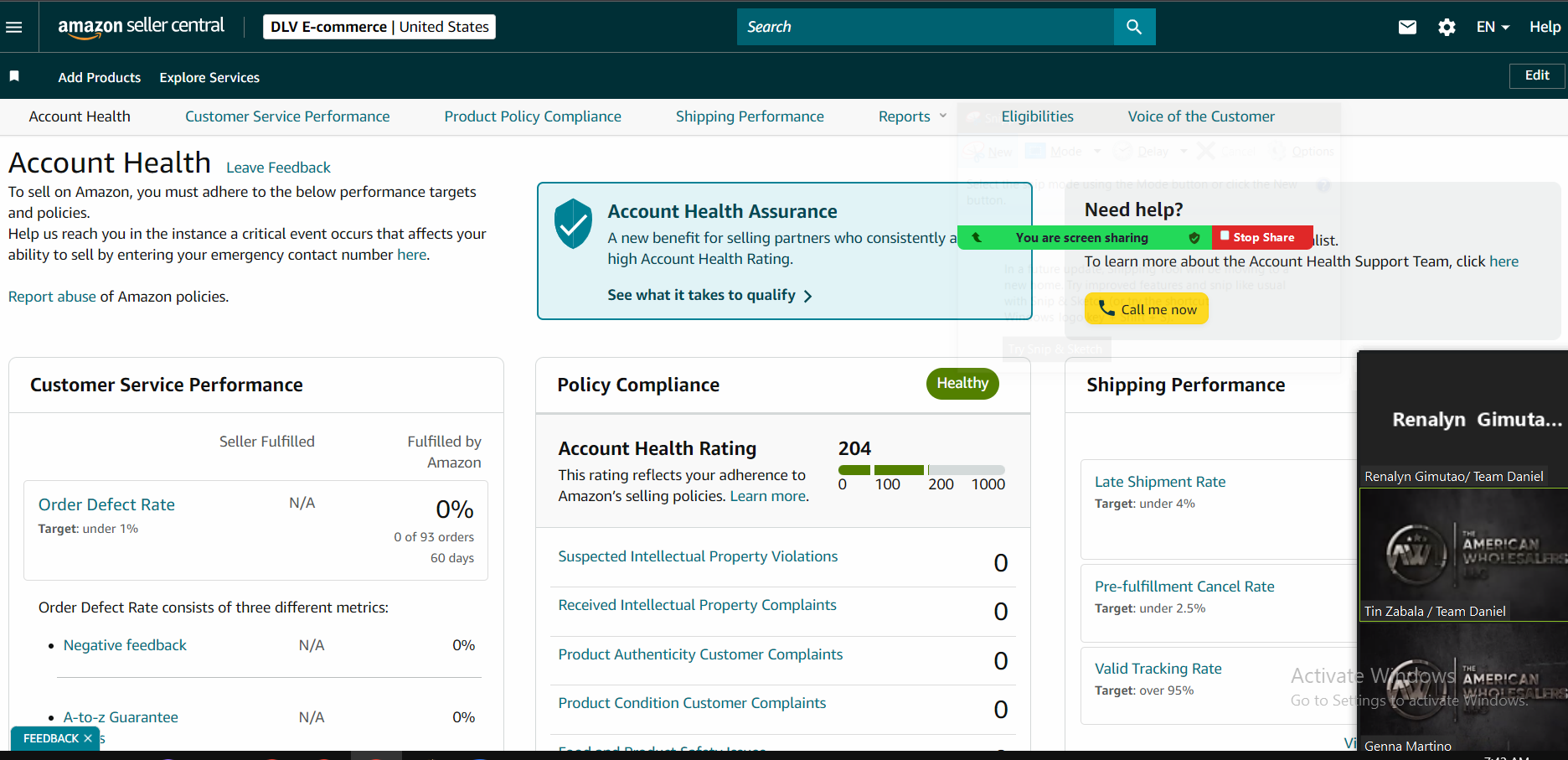This screenshot has width=1568, height=760.
Task: Open the messages envelope icon
Action: [x=1407, y=27]
